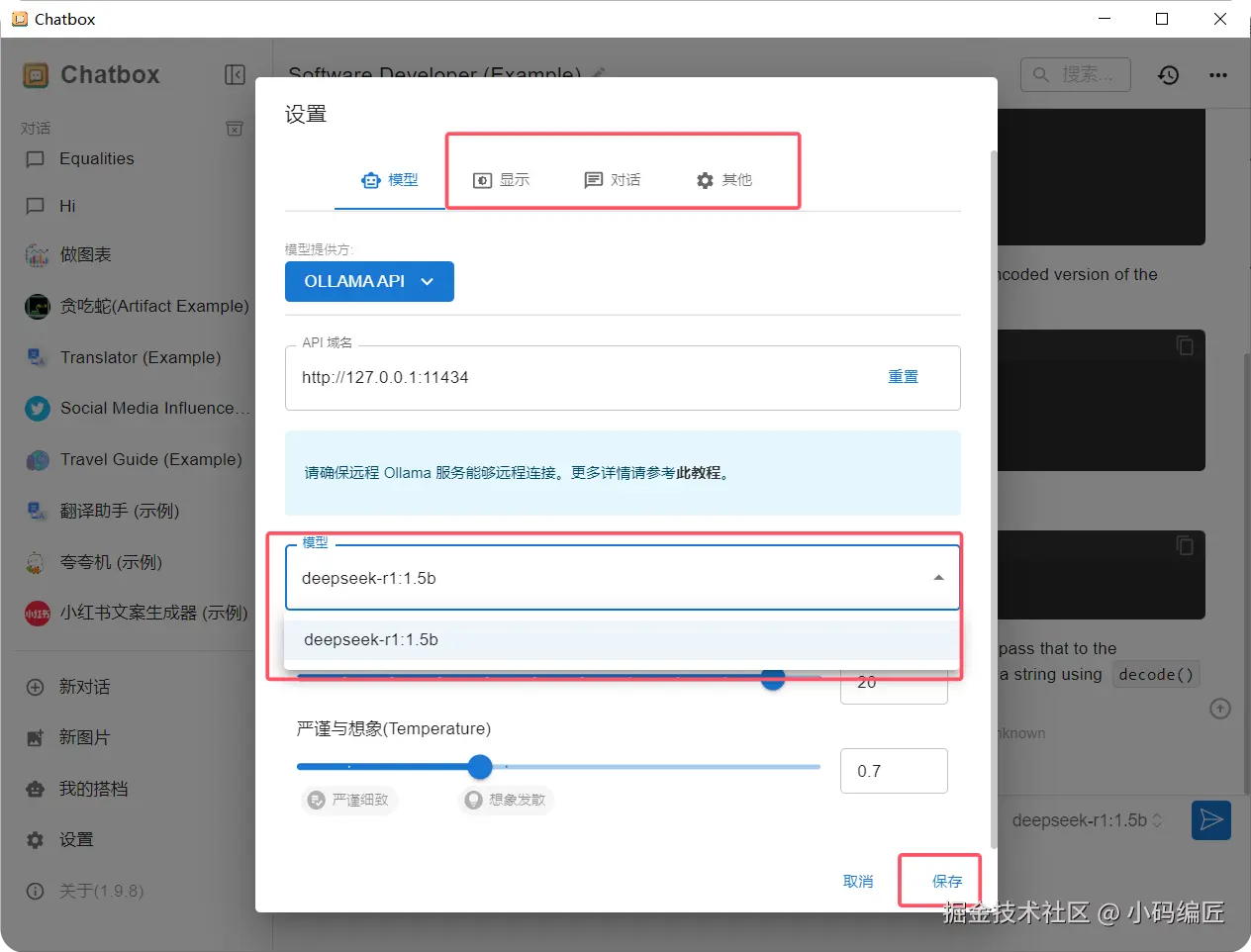Screen dimensions: 1251x952
Task: Click the scroll-to-top arrow icon
Action: [x=1220, y=709]
